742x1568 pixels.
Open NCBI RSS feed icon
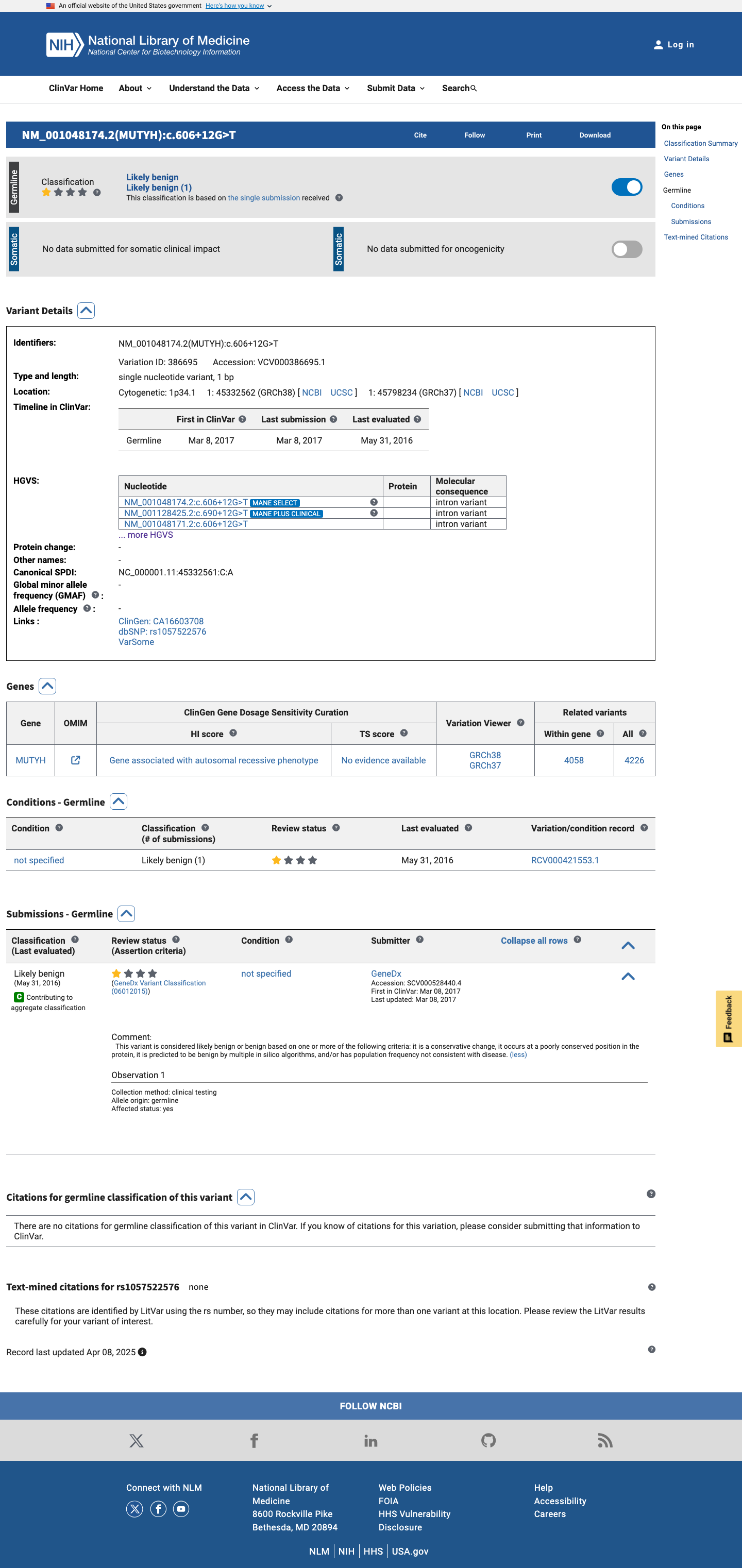point(605,1441)
